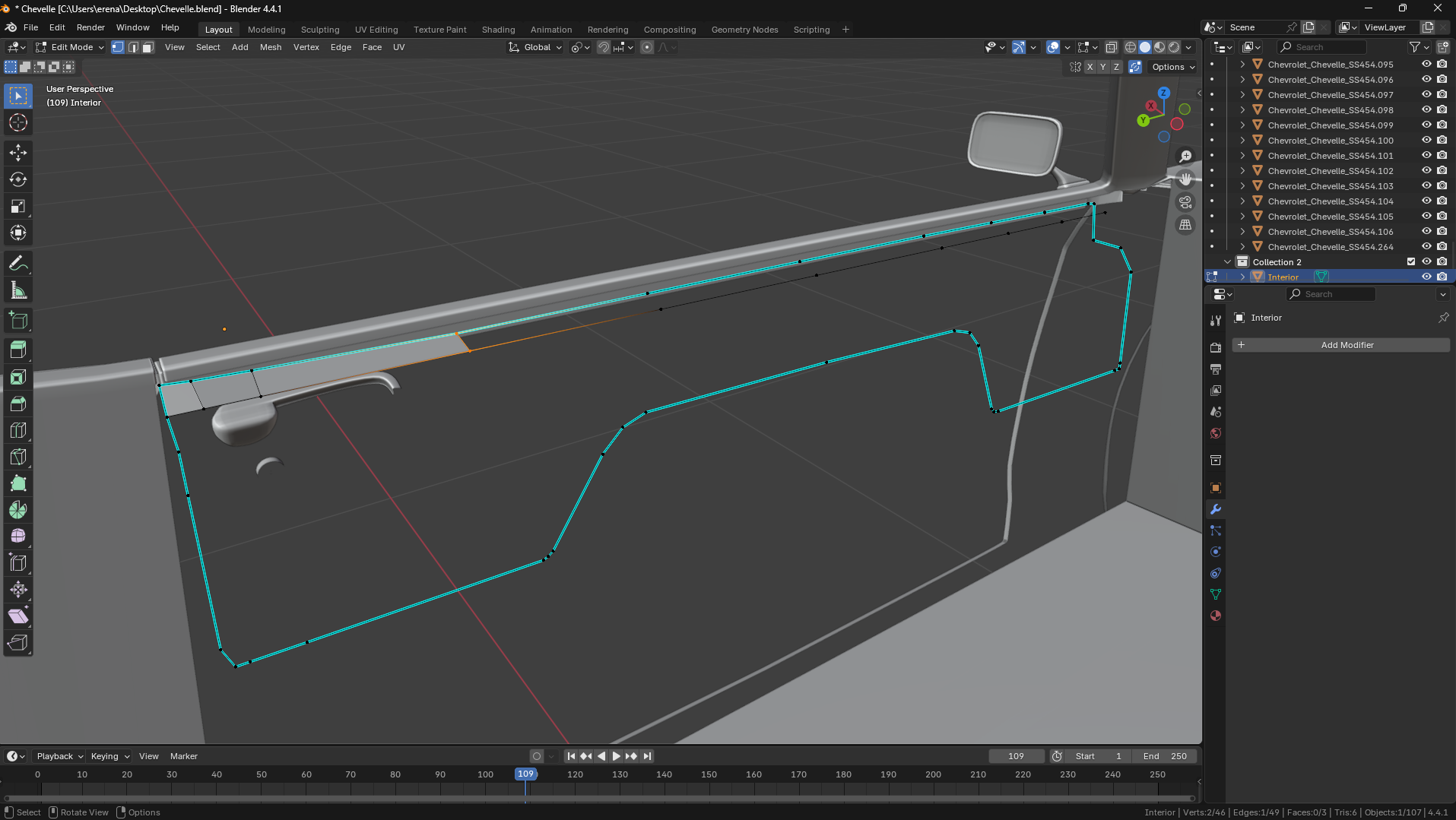Activate the Loop Cut tool
1456x820 pixels.
[x=18, y=430]
